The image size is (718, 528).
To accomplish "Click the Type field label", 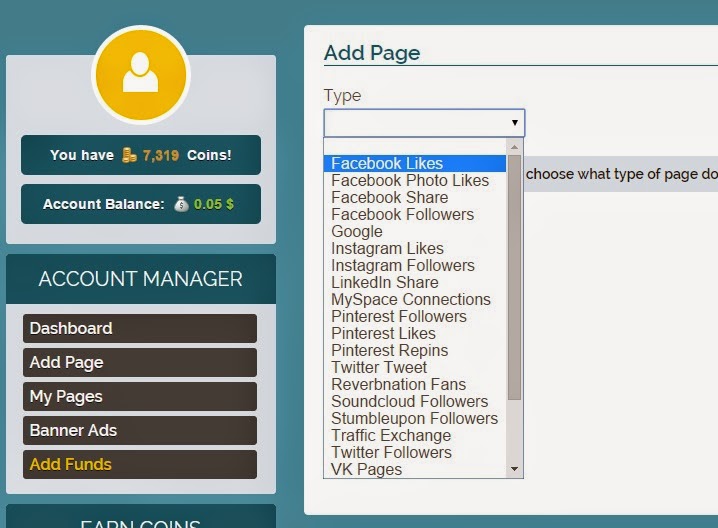I will (343, 96).
